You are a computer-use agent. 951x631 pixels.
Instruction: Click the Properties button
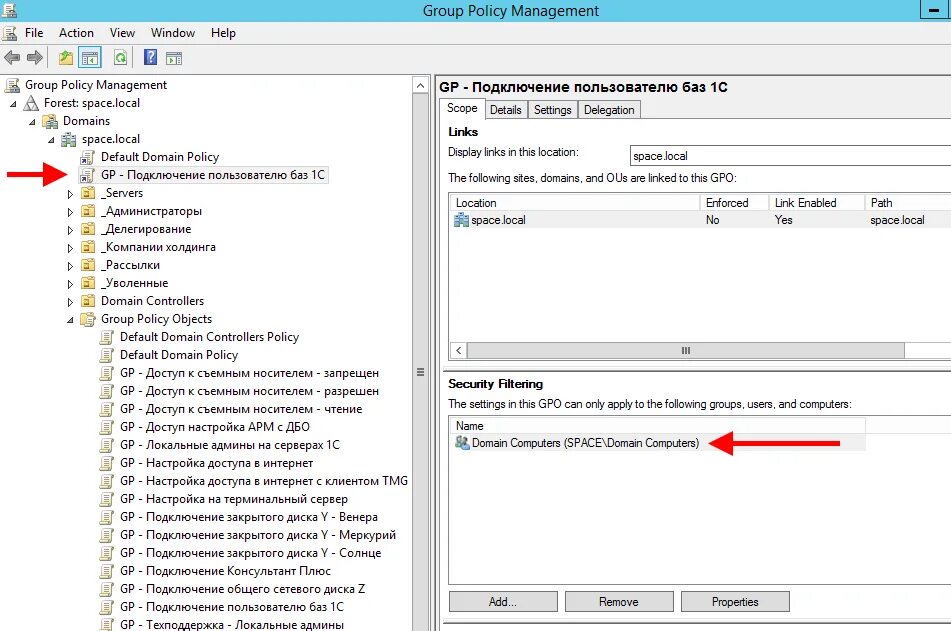click(735, 602)
